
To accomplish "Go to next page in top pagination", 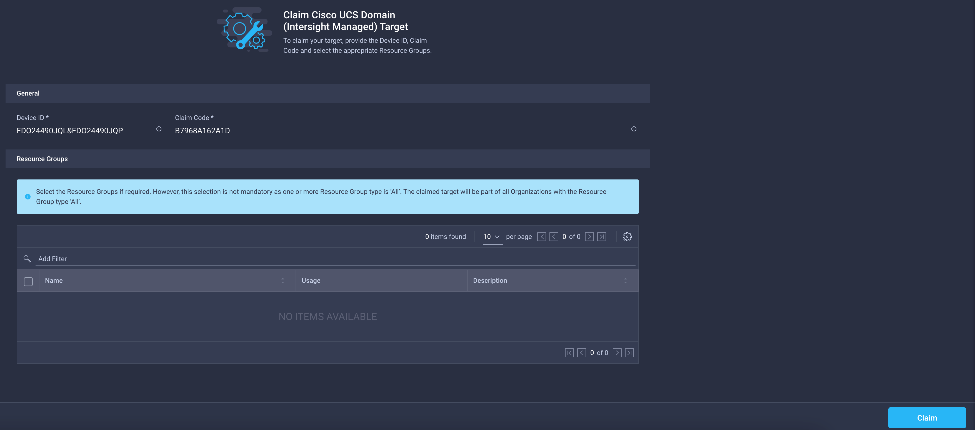I will [589, 237].
